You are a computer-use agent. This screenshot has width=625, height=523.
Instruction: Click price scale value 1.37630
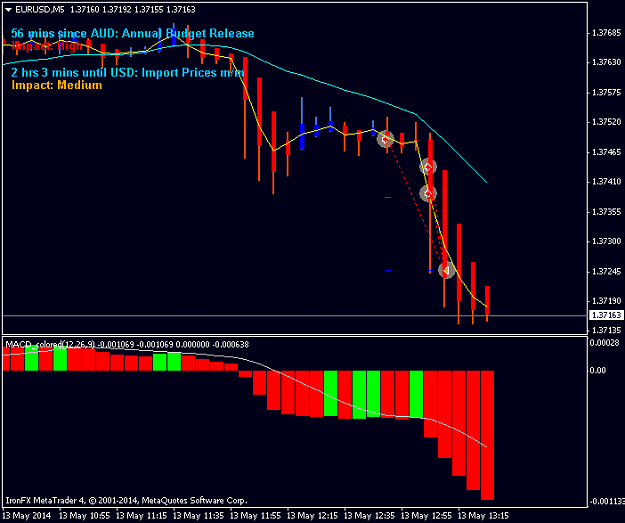tap(607, 62)
